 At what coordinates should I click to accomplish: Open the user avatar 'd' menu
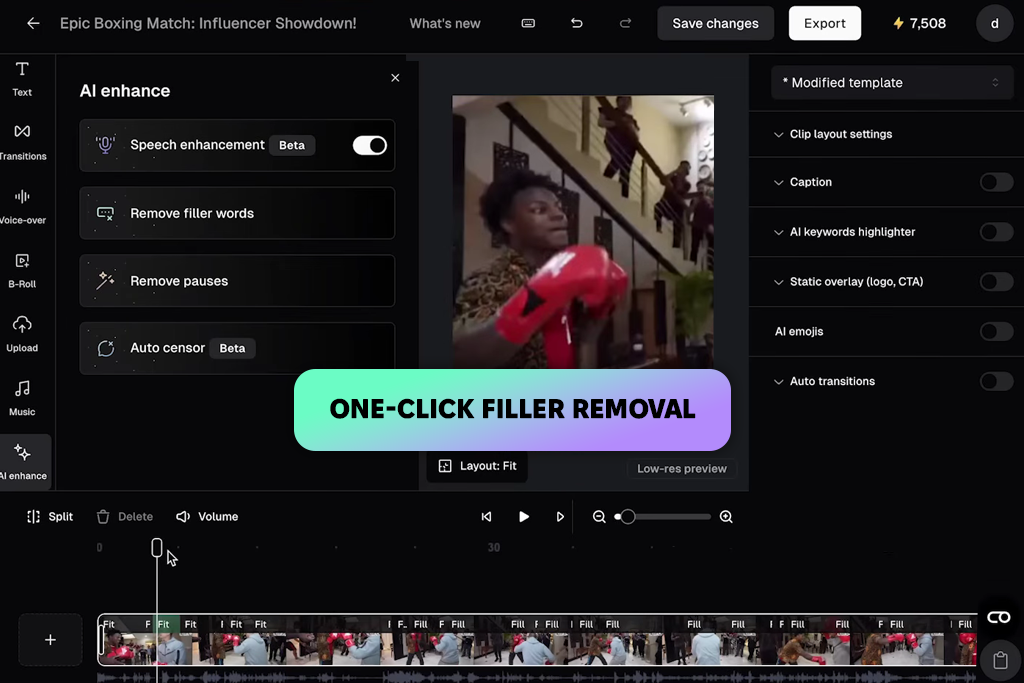pyautogui.click(x=994, y=24)
